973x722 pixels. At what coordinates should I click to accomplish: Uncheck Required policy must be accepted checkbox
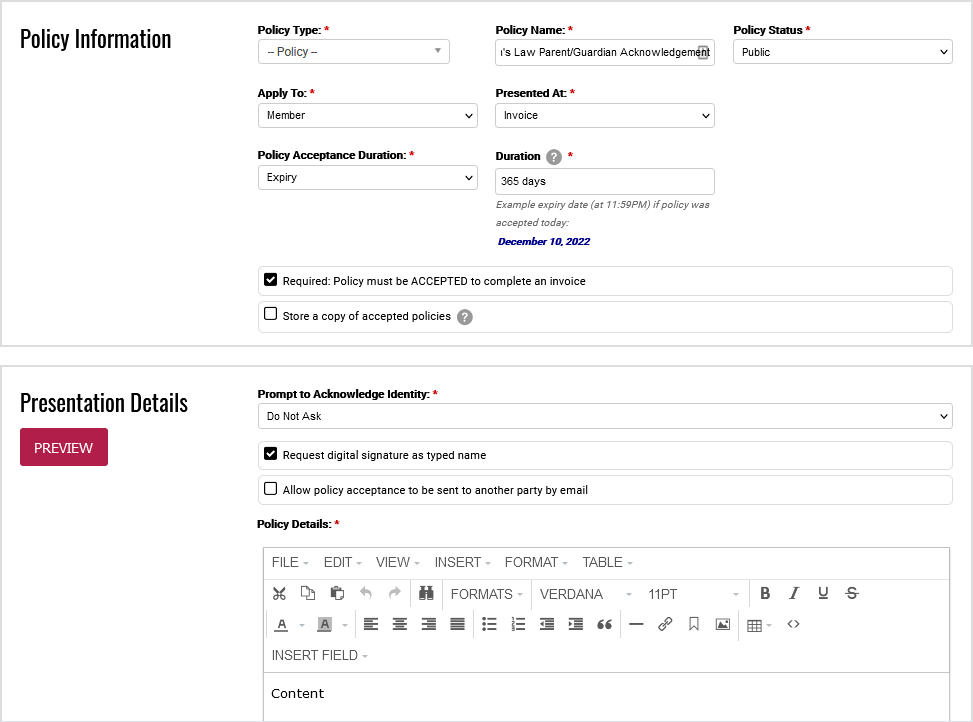[x=271, y=281]
